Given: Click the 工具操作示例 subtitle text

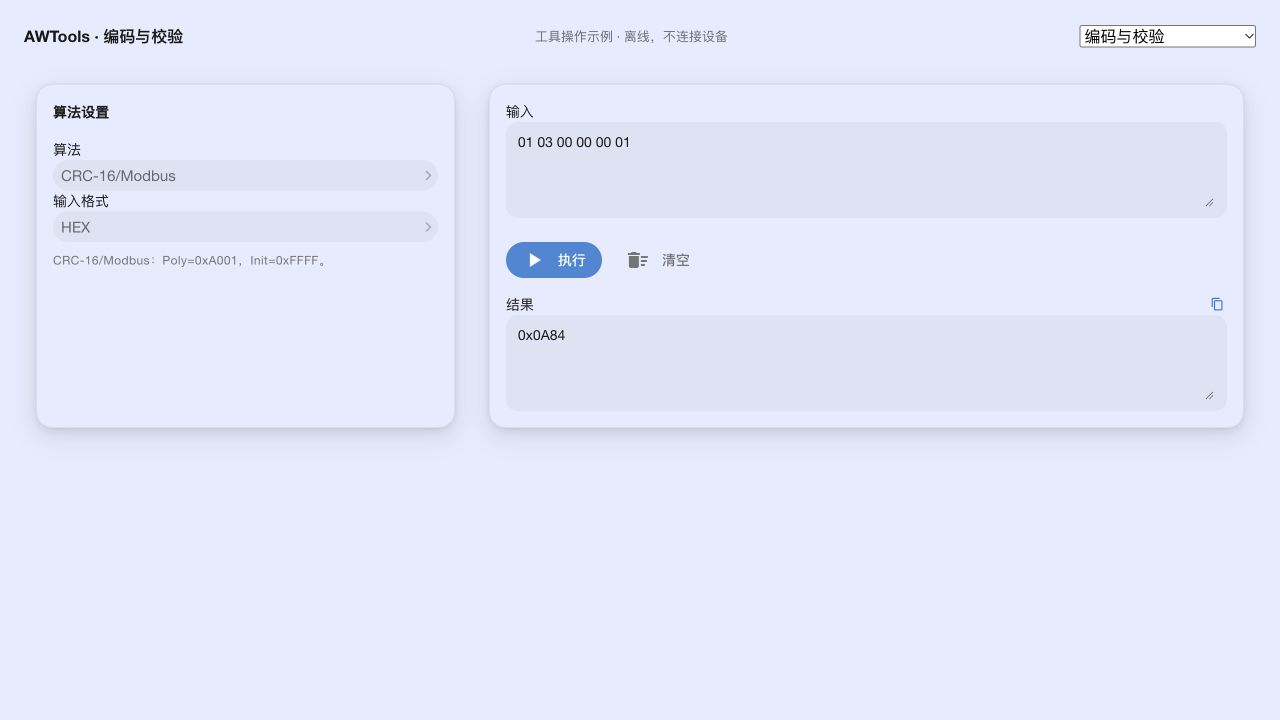Looking at the screenshot, I should pos(631,36).
